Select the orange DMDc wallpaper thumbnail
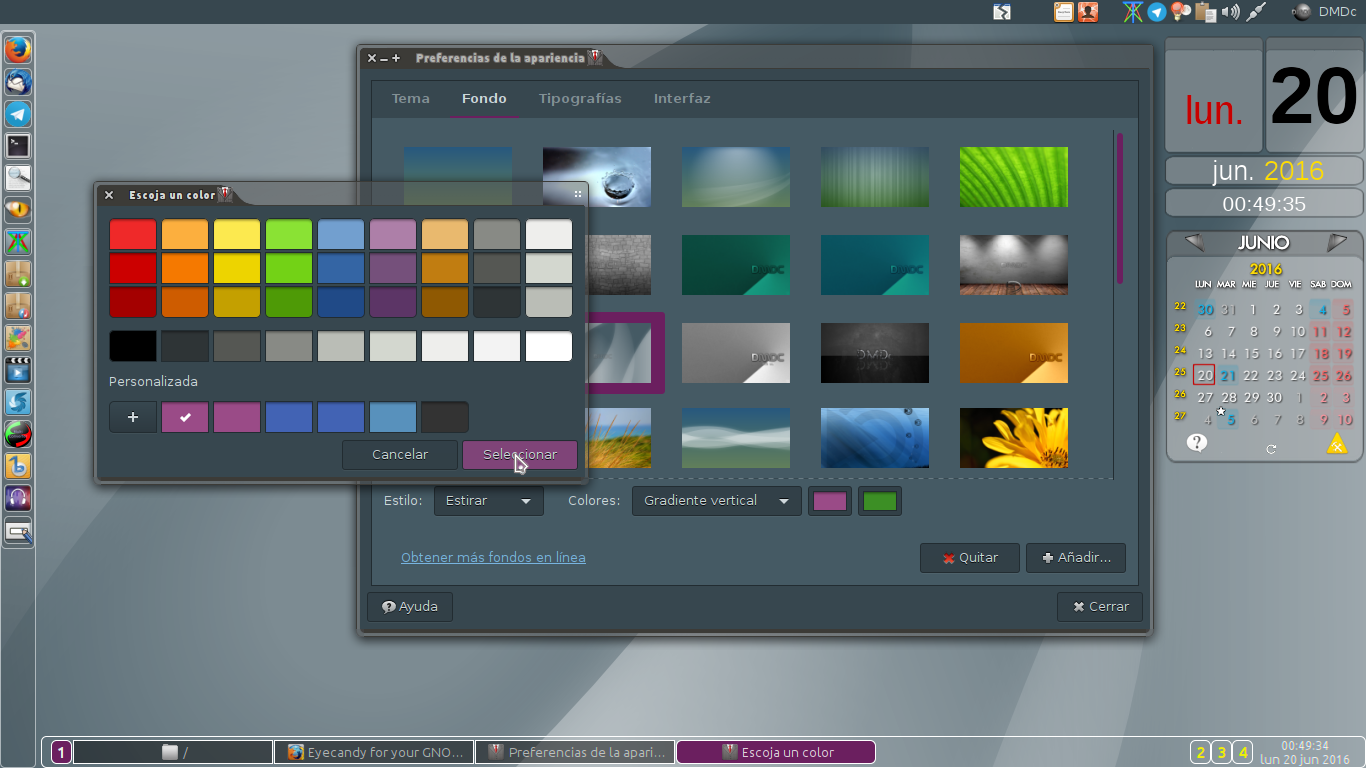This screenshot has width=1366, height=768. tap(1014, 353)
